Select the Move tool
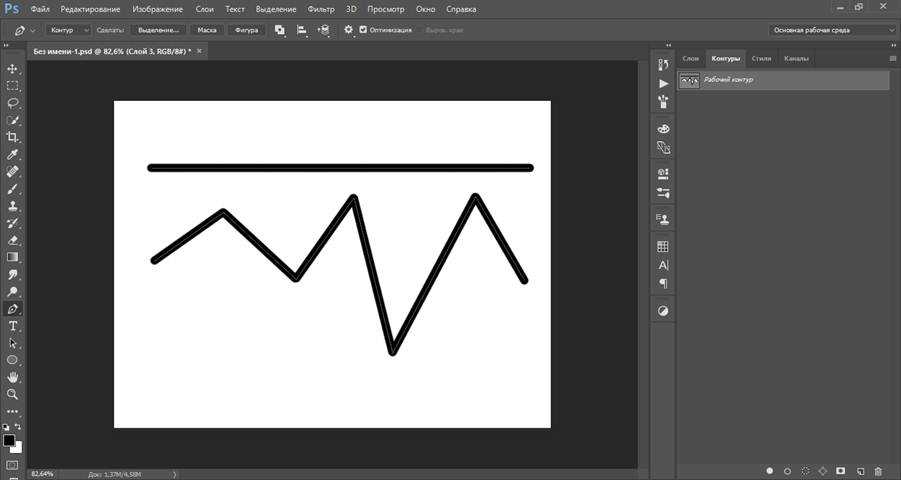Viewport: 901px width, 480px height. (13, 69)
